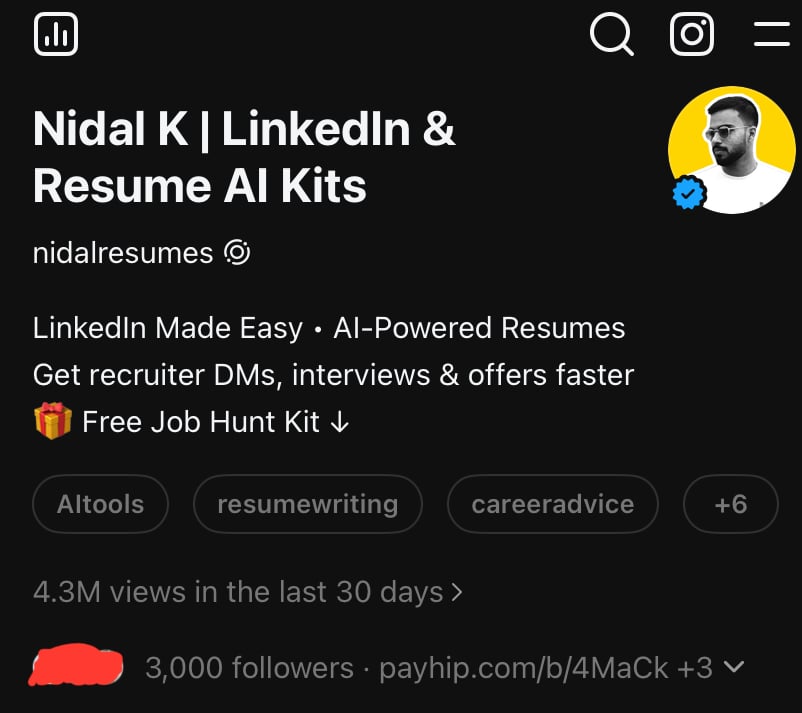Open the Insights bar chart icon
Viewport: 802px width, 713px height.
point(55,36)
